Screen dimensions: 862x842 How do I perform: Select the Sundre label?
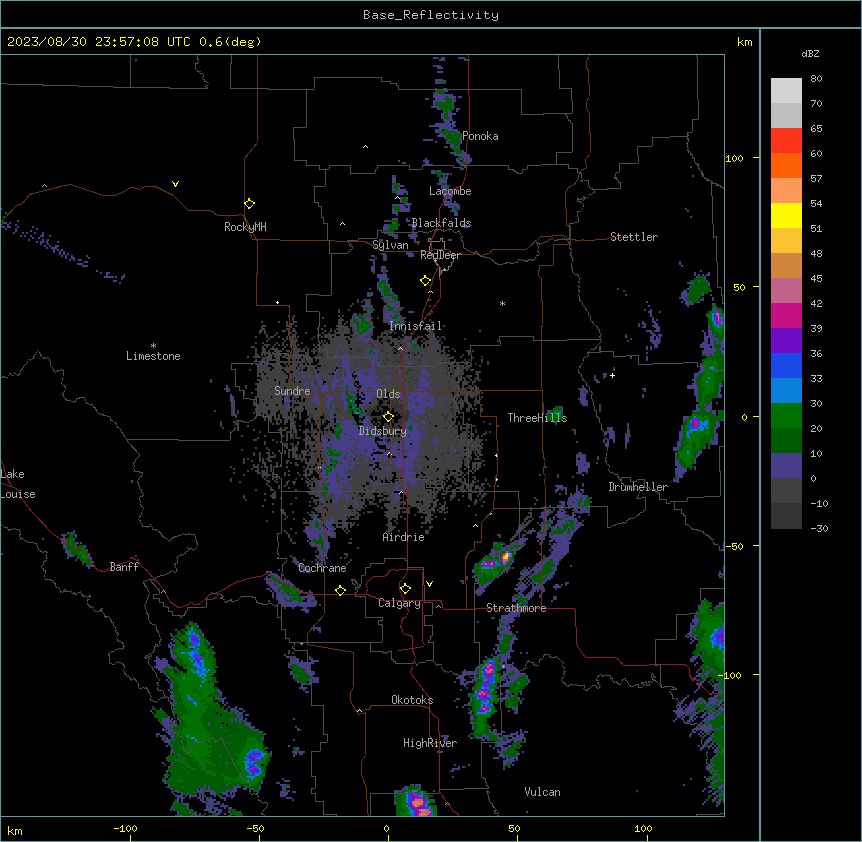(x=292, y=391)
